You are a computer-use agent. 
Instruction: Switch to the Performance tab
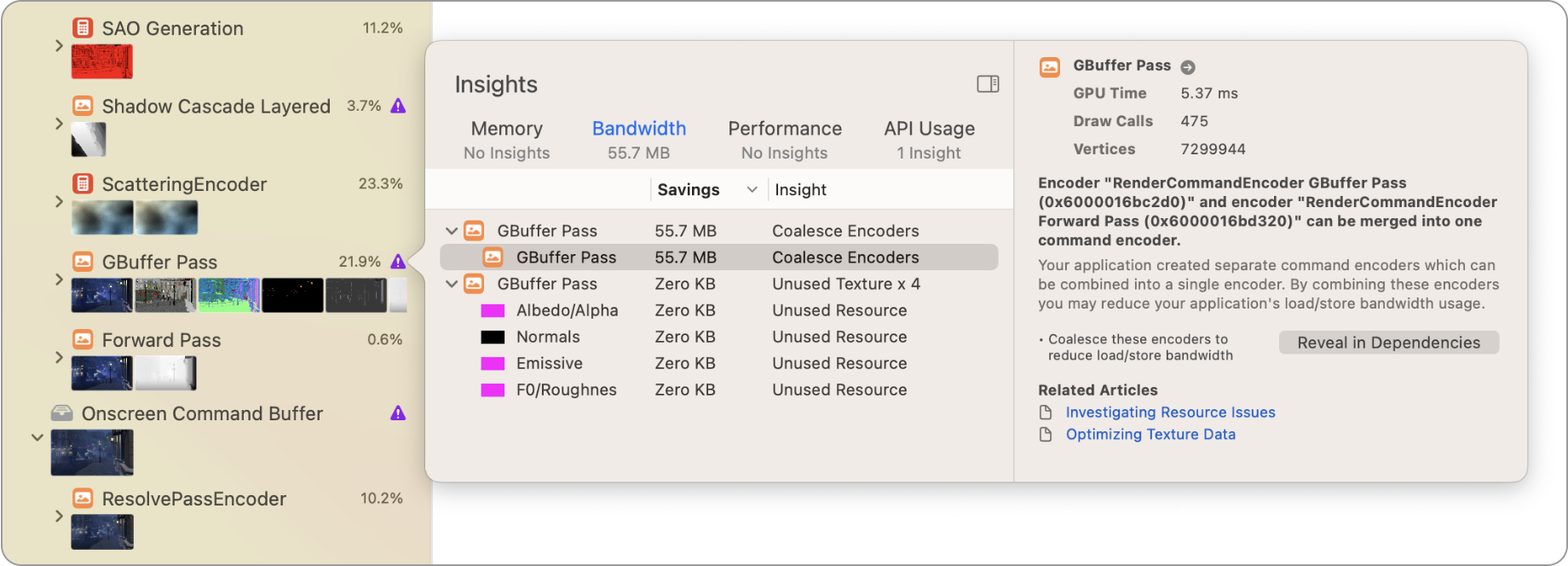[x=784, y=128]
